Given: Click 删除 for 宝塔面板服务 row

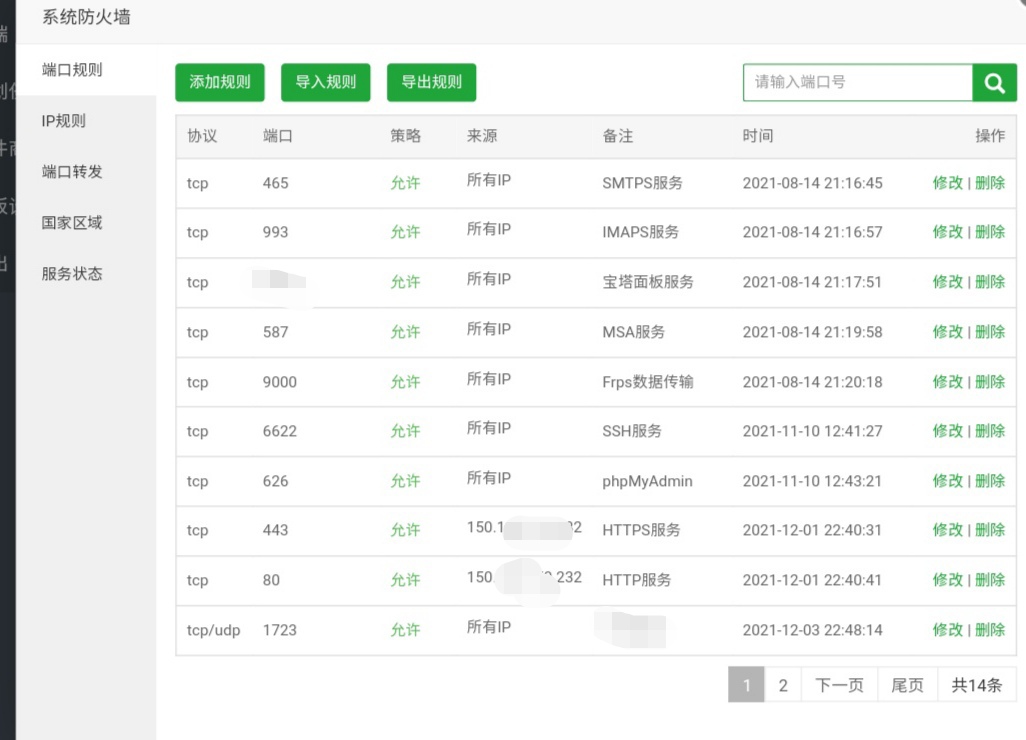Looking at the screenshot, I should click(x=990, y=282).
